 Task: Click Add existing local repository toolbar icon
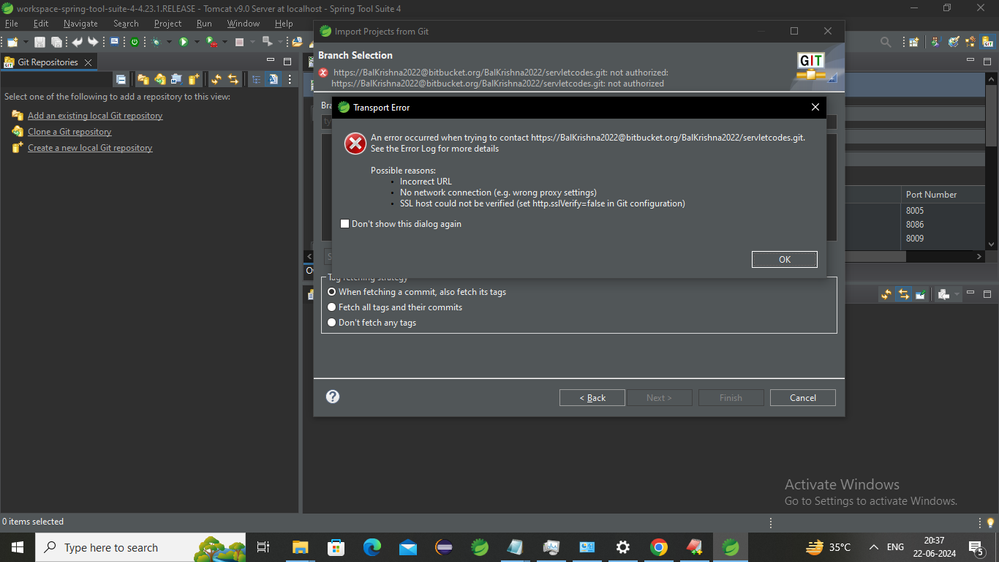tap(143, 79)
